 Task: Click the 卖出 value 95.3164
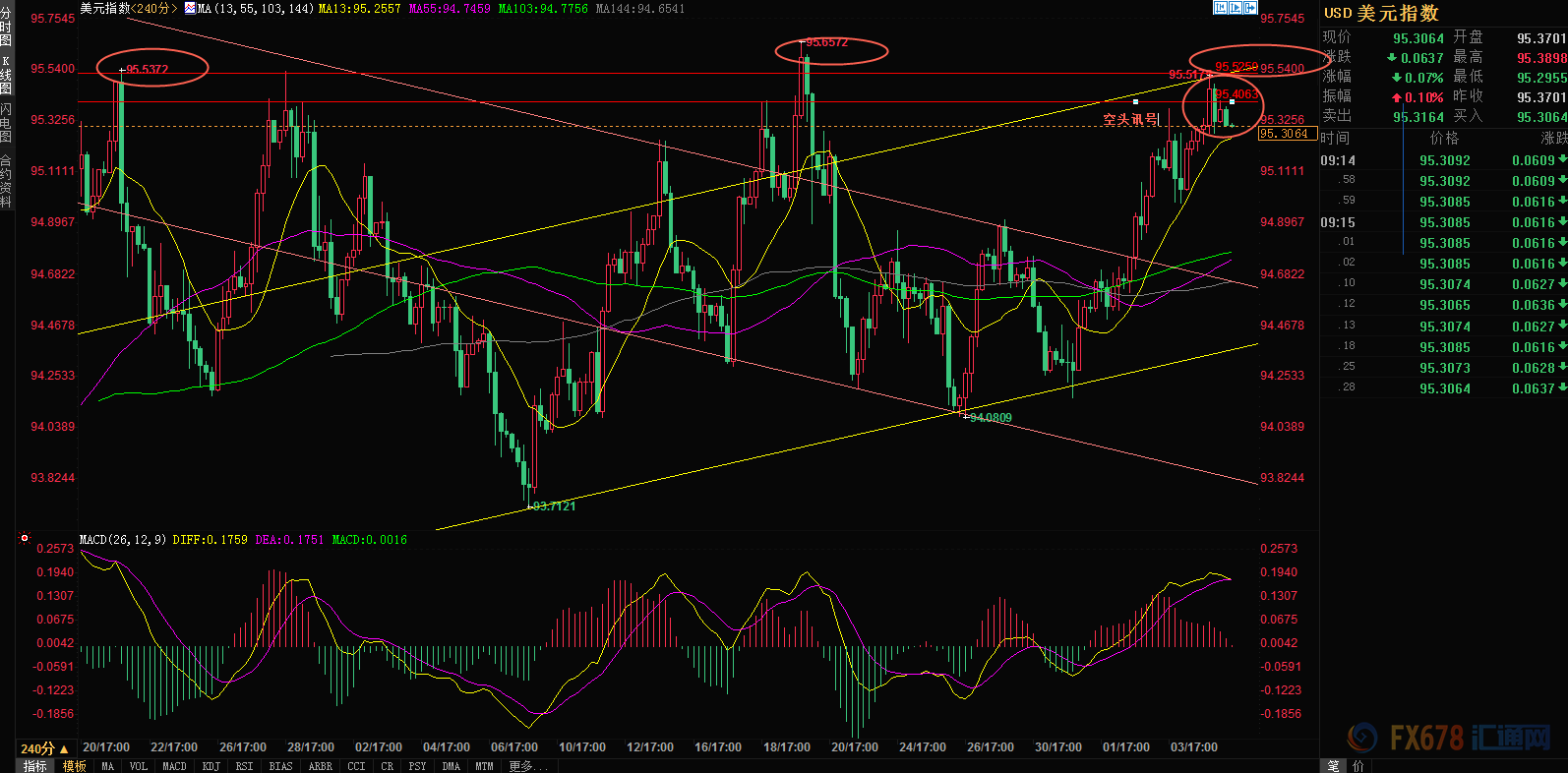pos(1418,117)
